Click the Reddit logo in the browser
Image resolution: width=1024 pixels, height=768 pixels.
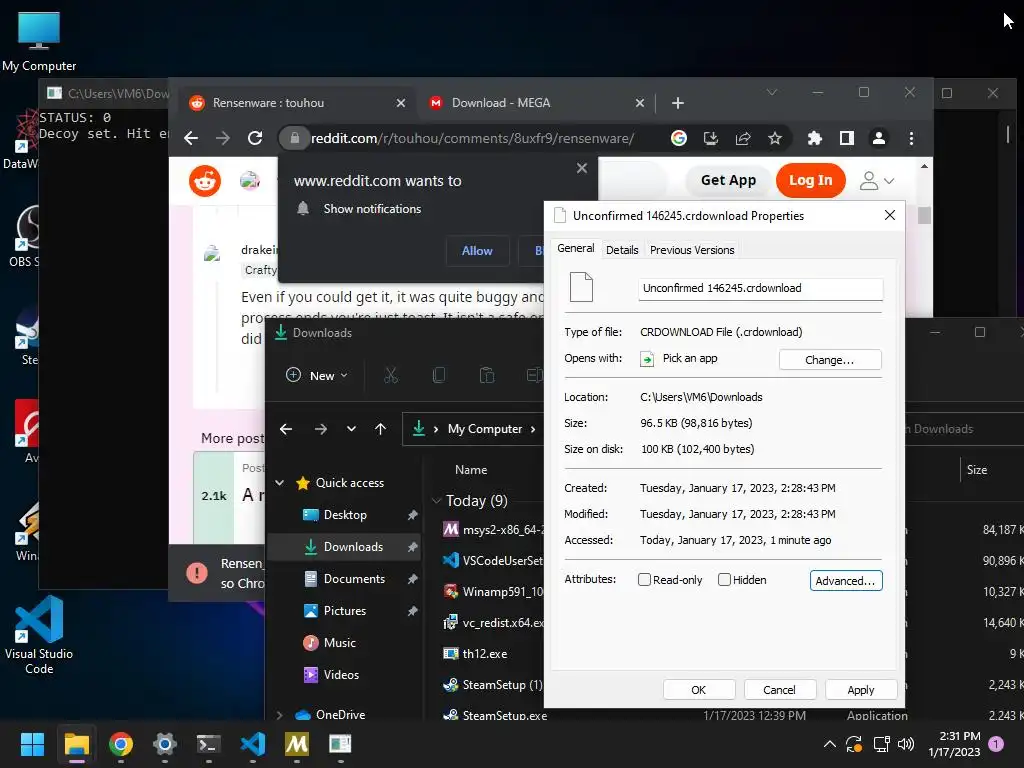[205, 181]
